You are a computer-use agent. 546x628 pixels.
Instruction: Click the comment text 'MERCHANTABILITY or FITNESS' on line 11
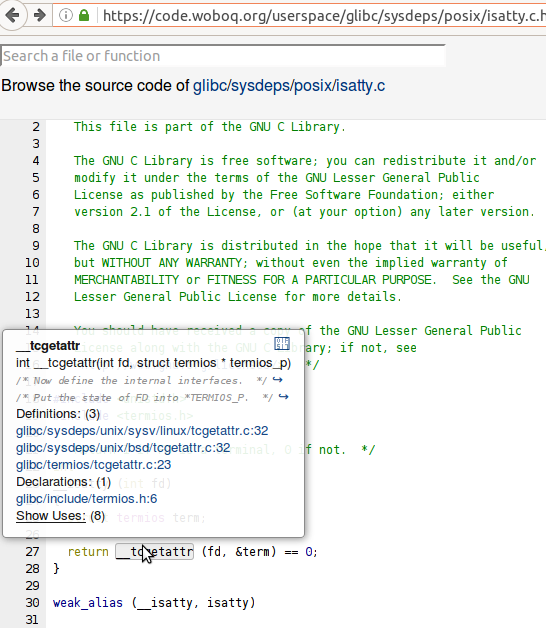(x=165, y=280)
